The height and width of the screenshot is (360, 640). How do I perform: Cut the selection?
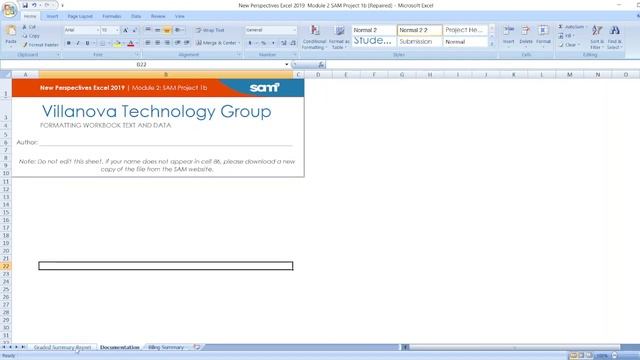tap(29, 27)
